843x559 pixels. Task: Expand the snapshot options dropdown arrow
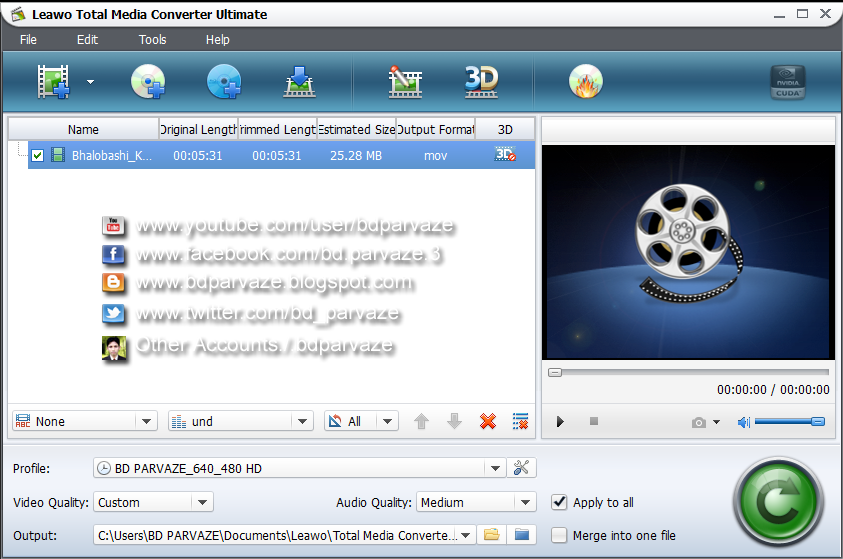(x=716, y=422)
